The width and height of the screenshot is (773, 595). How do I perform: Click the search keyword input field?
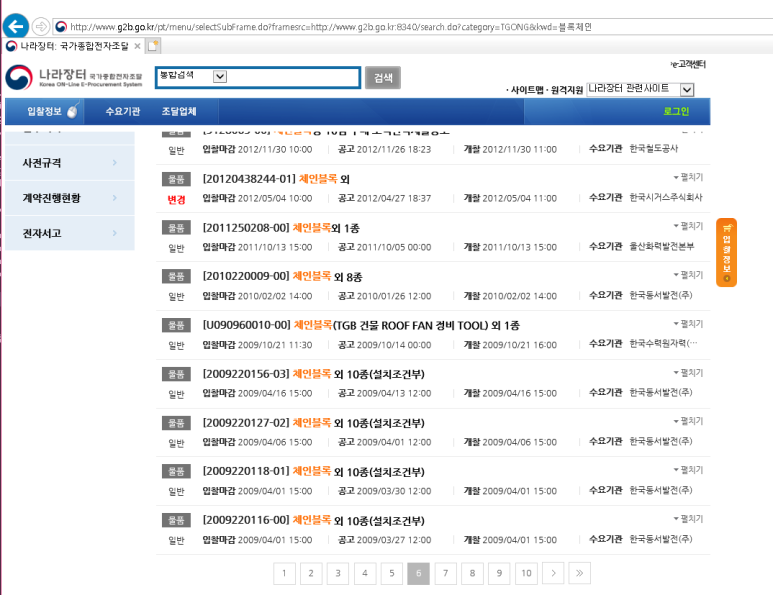[x=292, y=77]
